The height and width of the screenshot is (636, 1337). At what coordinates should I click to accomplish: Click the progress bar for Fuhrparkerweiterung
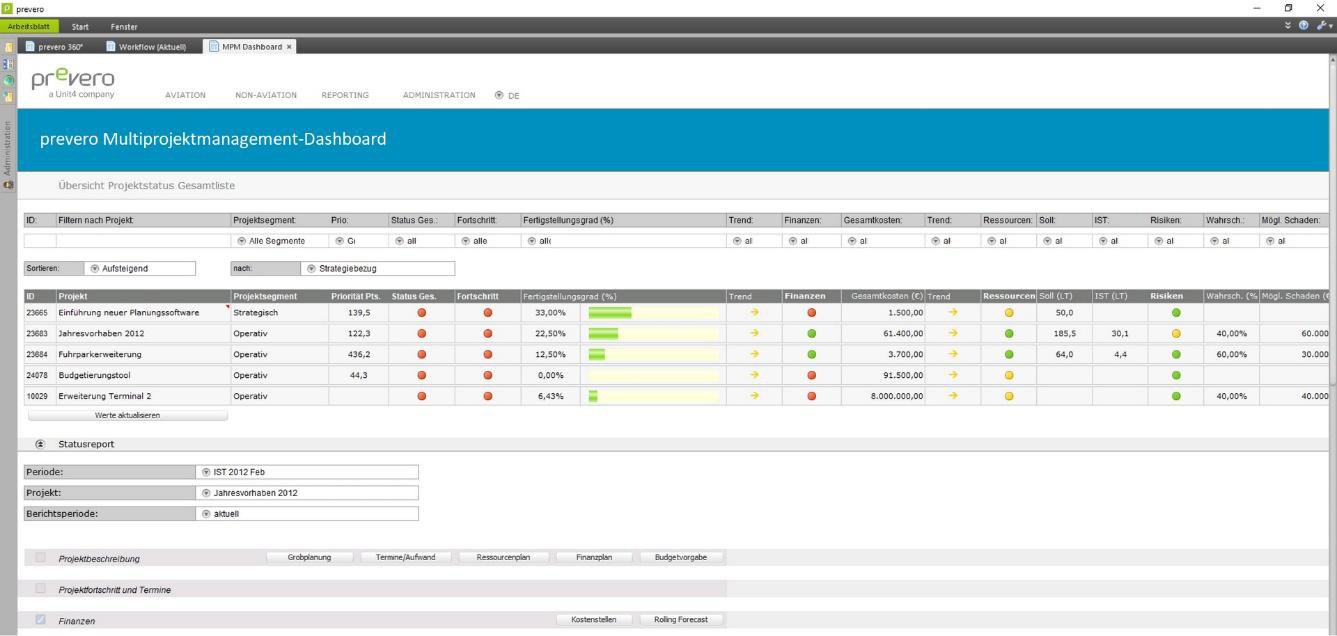[653, 354]
